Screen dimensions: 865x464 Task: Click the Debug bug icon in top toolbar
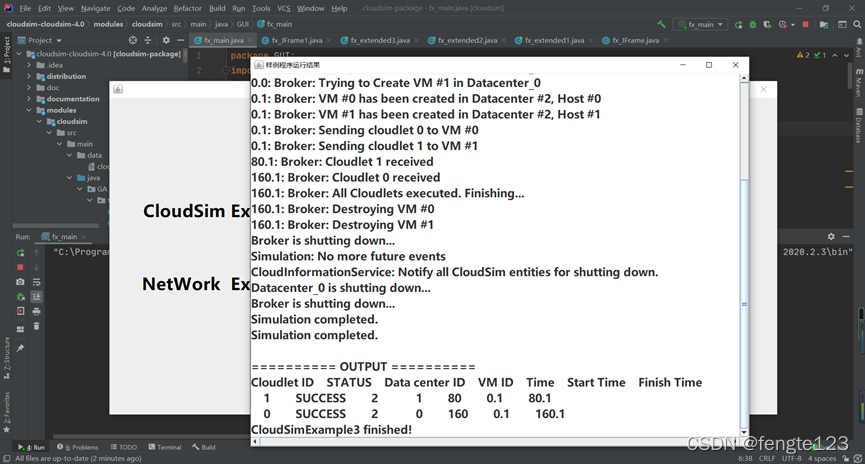pyautogui.click(x=752, y=24)
